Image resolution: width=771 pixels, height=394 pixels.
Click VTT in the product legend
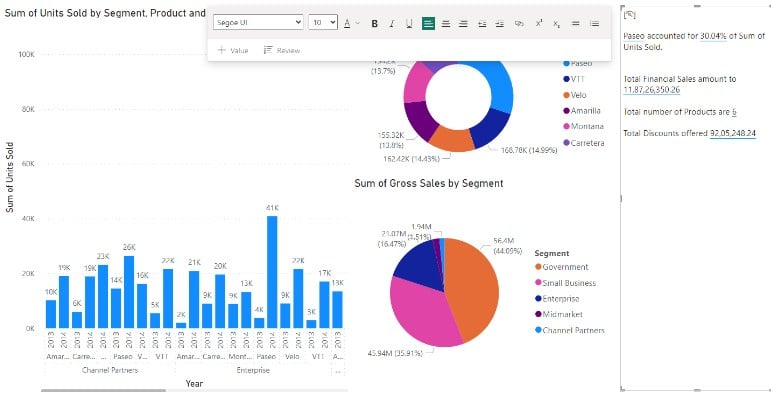[574, 79]
